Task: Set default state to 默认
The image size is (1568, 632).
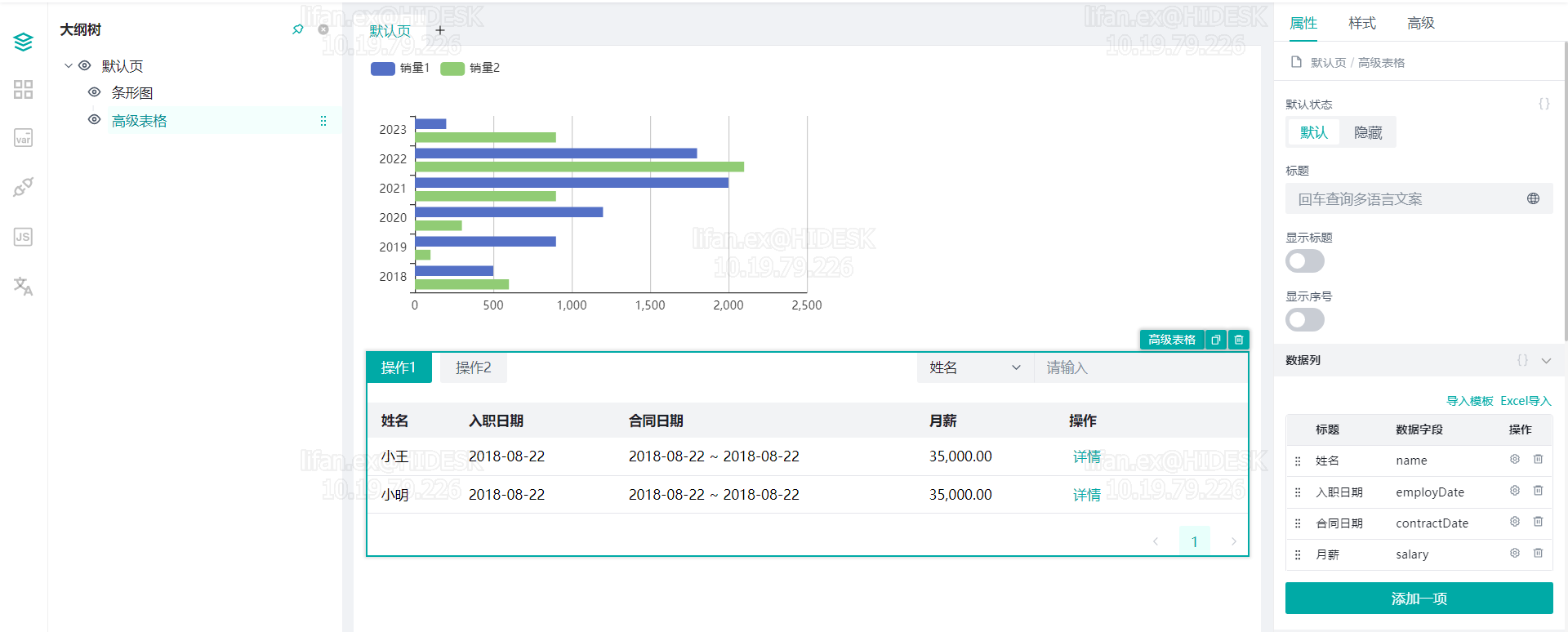Action: point(1314,132)
